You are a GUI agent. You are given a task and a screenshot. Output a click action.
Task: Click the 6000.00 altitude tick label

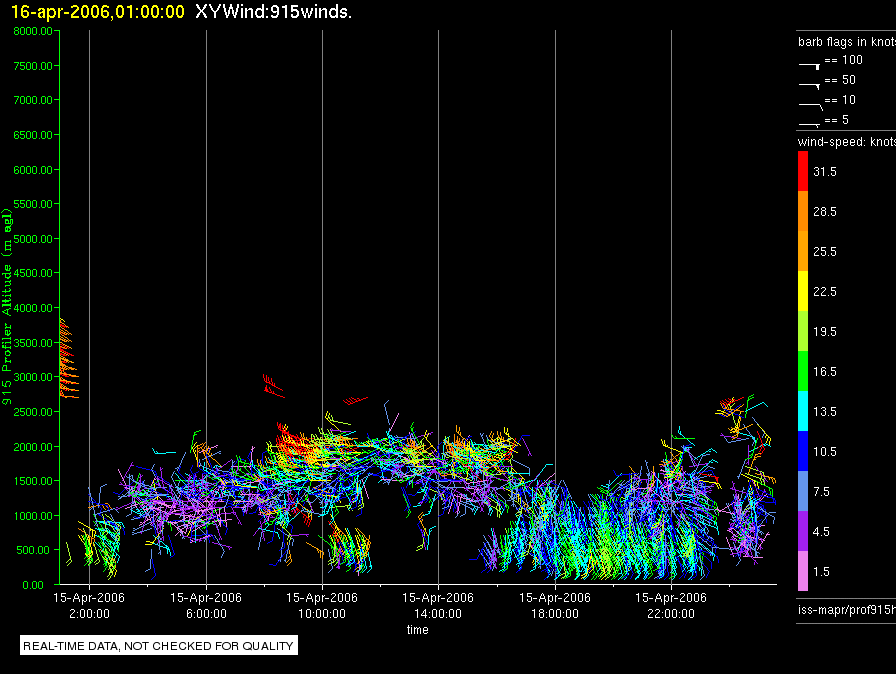(x=33, y=170)
